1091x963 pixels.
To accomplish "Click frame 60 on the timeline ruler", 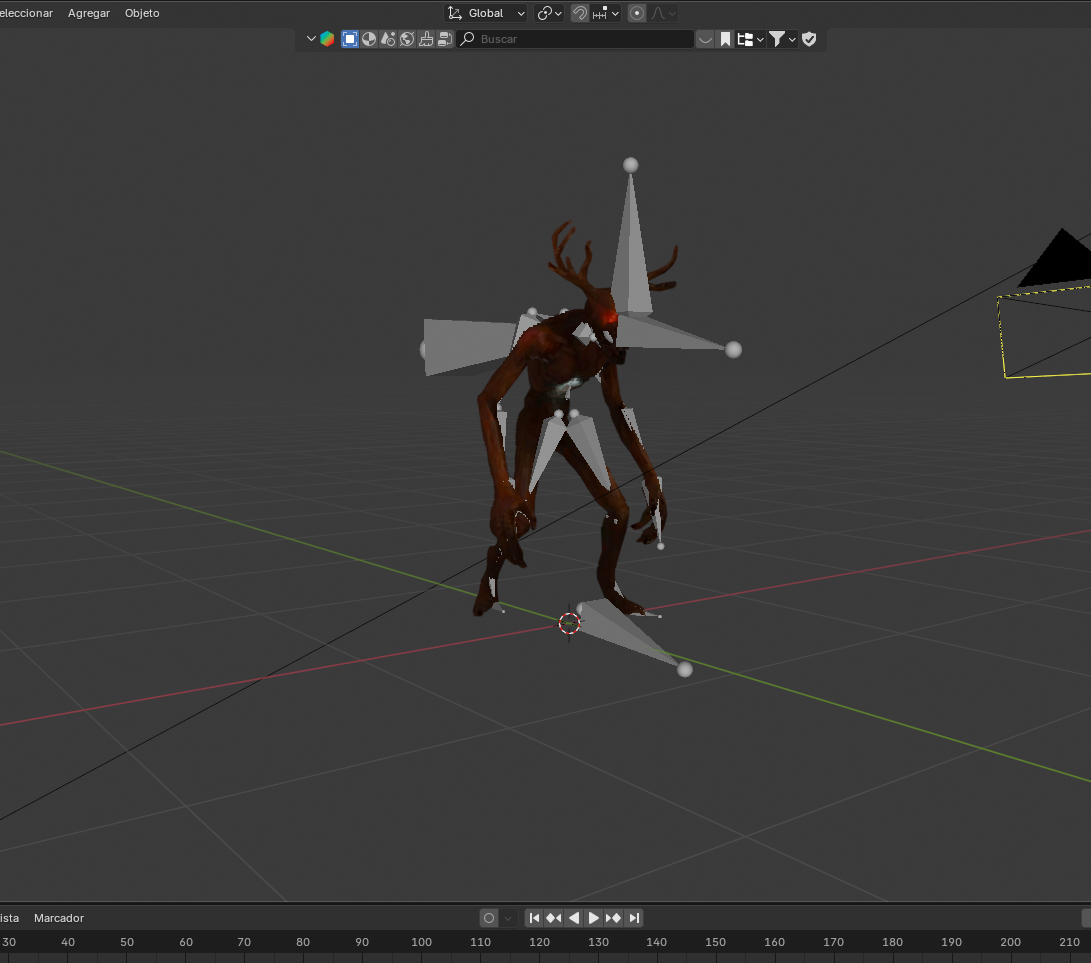I will click(x=186, y=942).
